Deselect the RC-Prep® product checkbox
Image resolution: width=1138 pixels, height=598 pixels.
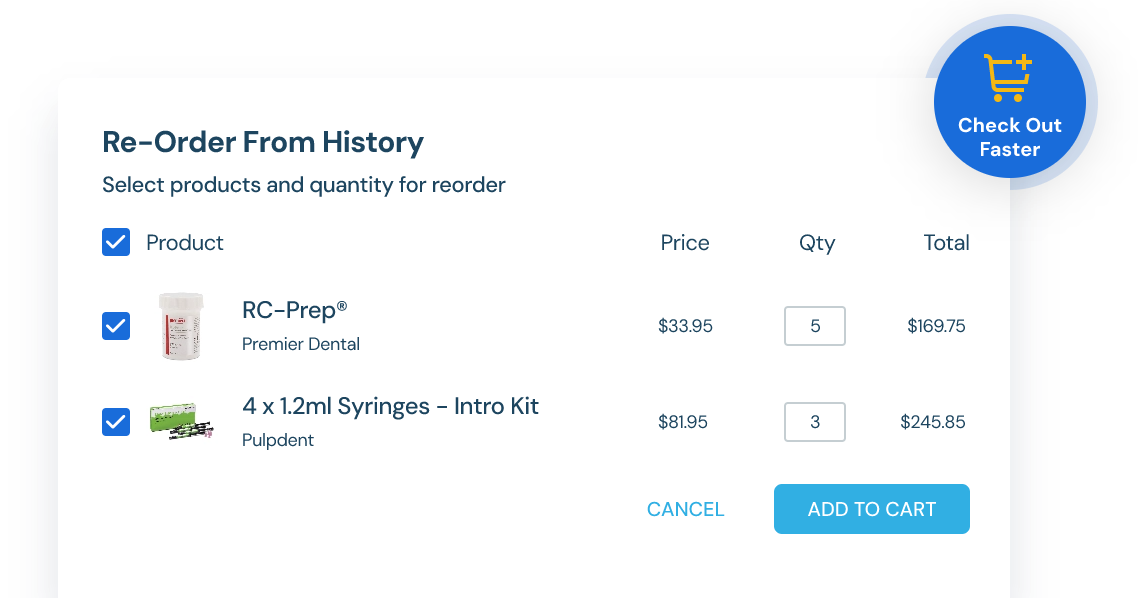click(x=116, y=326)
